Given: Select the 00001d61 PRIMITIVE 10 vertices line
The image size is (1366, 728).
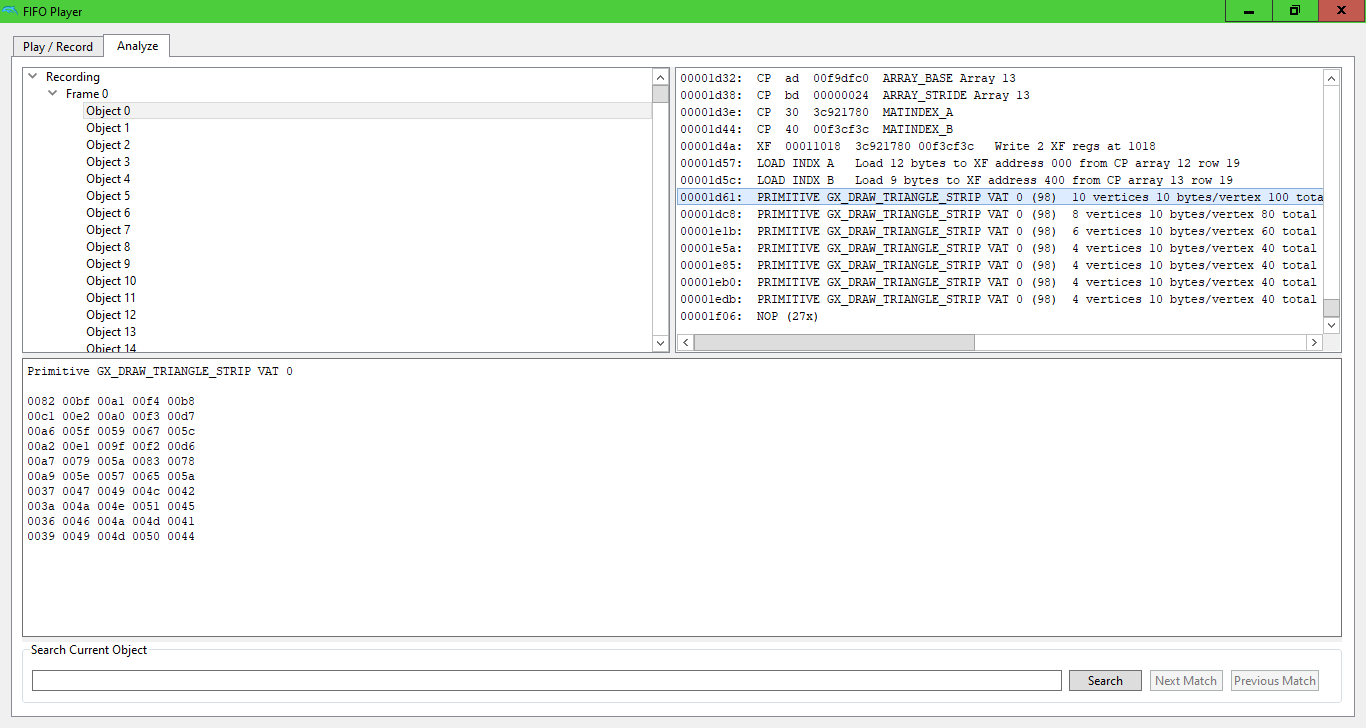Looking at the screenshot, I should (x=999, y=197).
